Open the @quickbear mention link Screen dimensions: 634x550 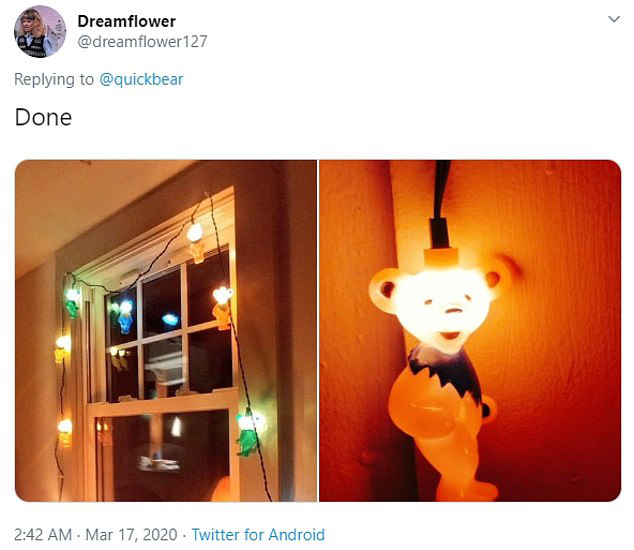(x=141, y=79)
